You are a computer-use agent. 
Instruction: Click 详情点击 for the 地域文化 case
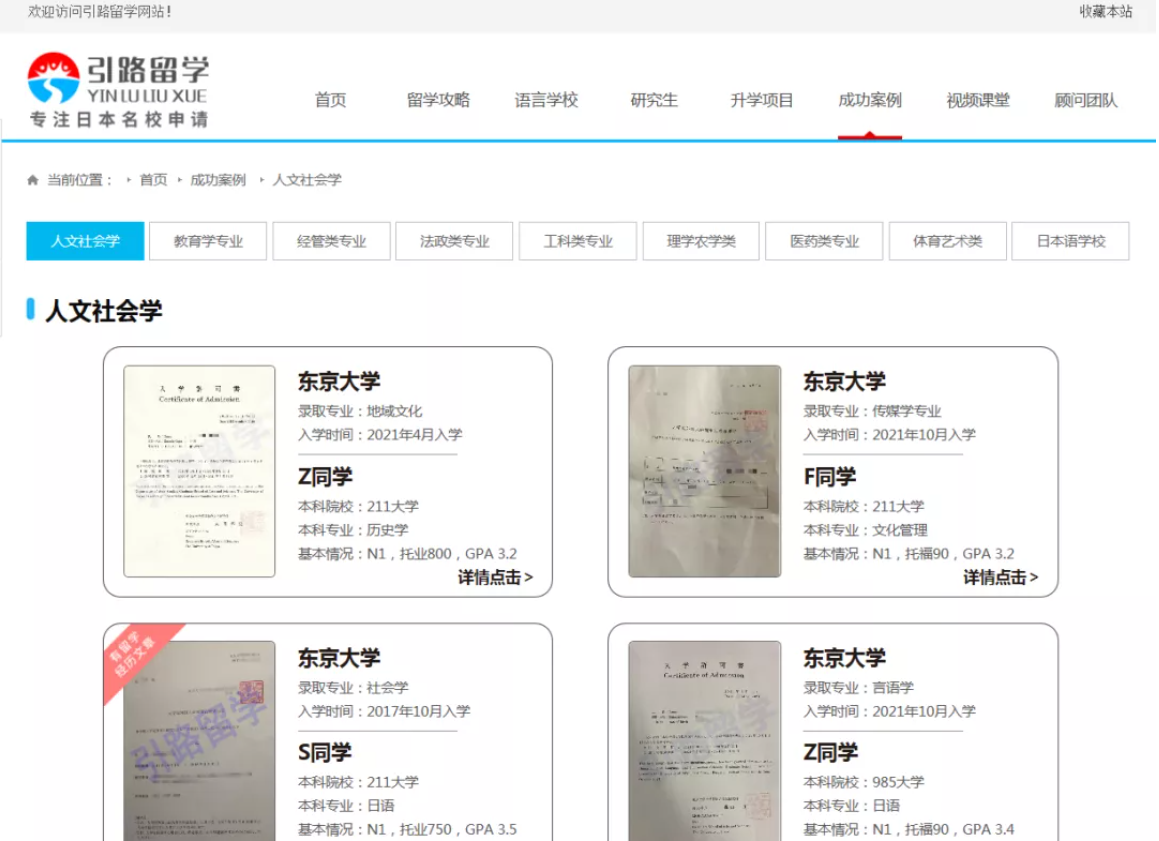pos(495,577)
